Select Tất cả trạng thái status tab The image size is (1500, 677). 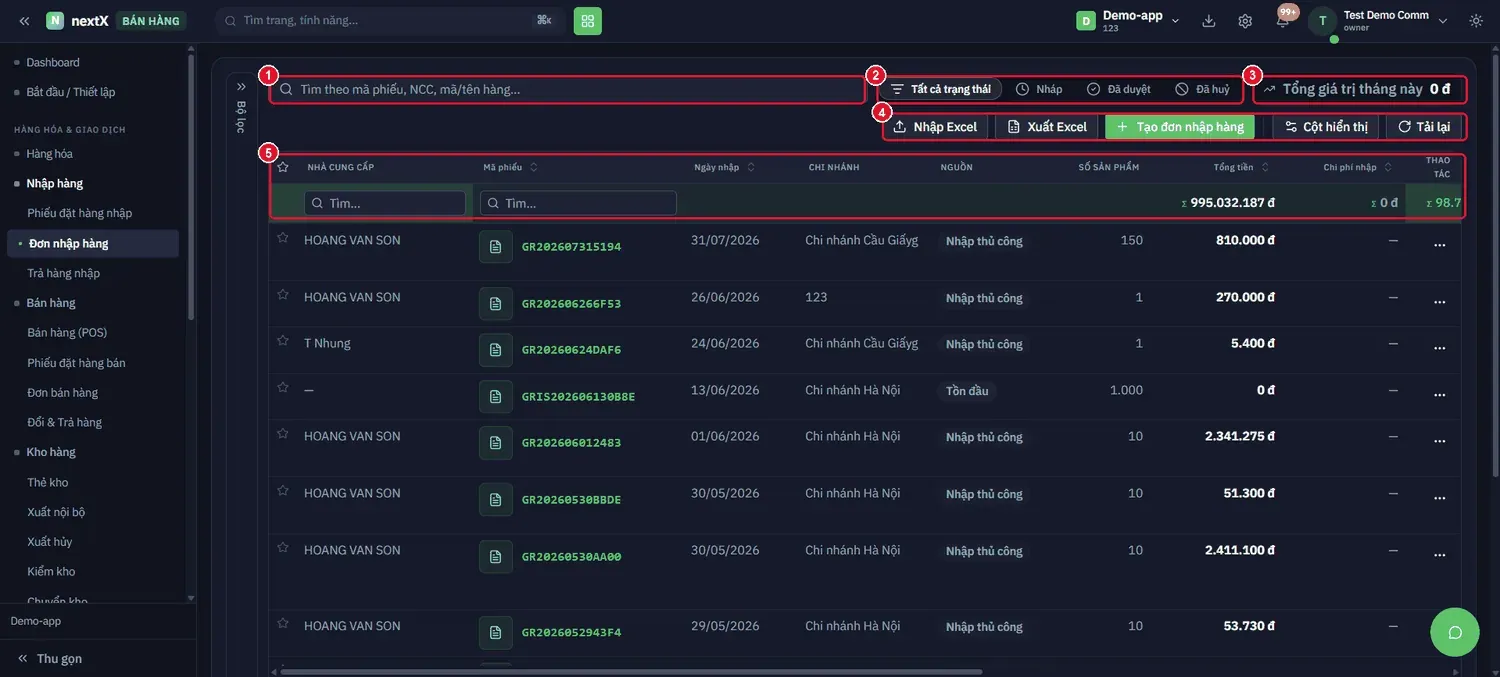coord(941,89)
